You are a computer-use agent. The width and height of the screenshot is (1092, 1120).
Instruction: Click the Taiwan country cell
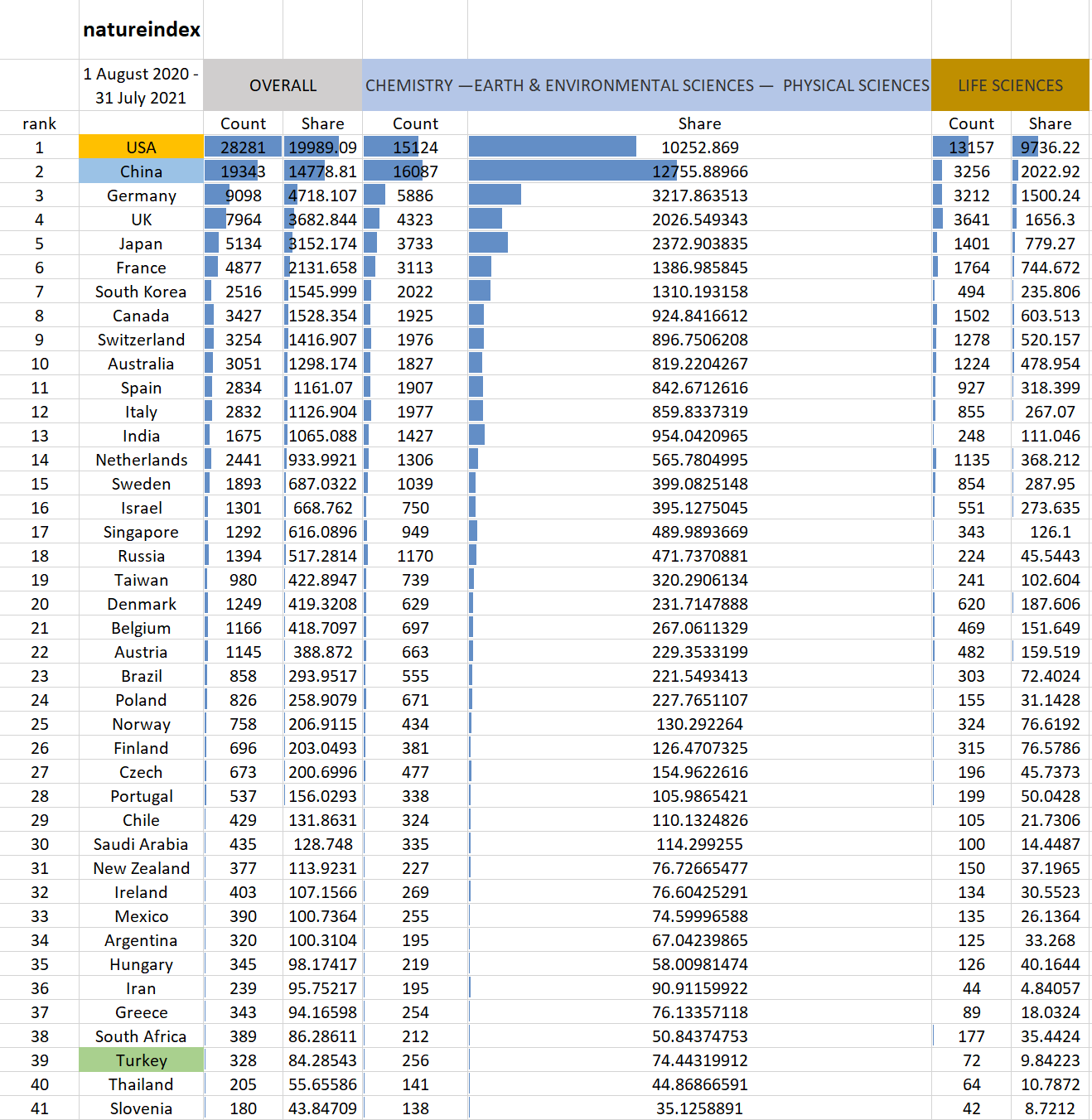(x=142, y=580)
